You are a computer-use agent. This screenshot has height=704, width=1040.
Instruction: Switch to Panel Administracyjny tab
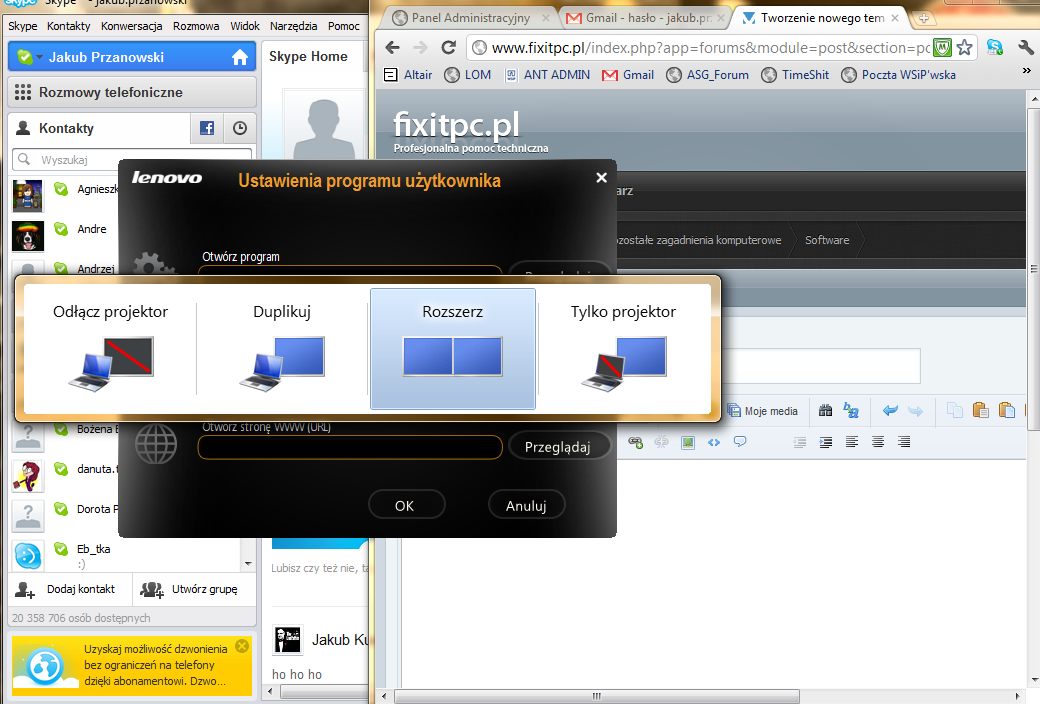coord(470,18)
